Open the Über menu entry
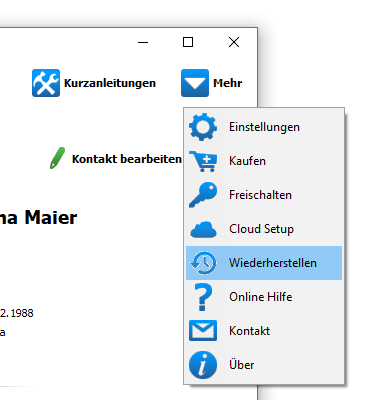This screenshot has height=400, width=371. (x=264, y=365)
